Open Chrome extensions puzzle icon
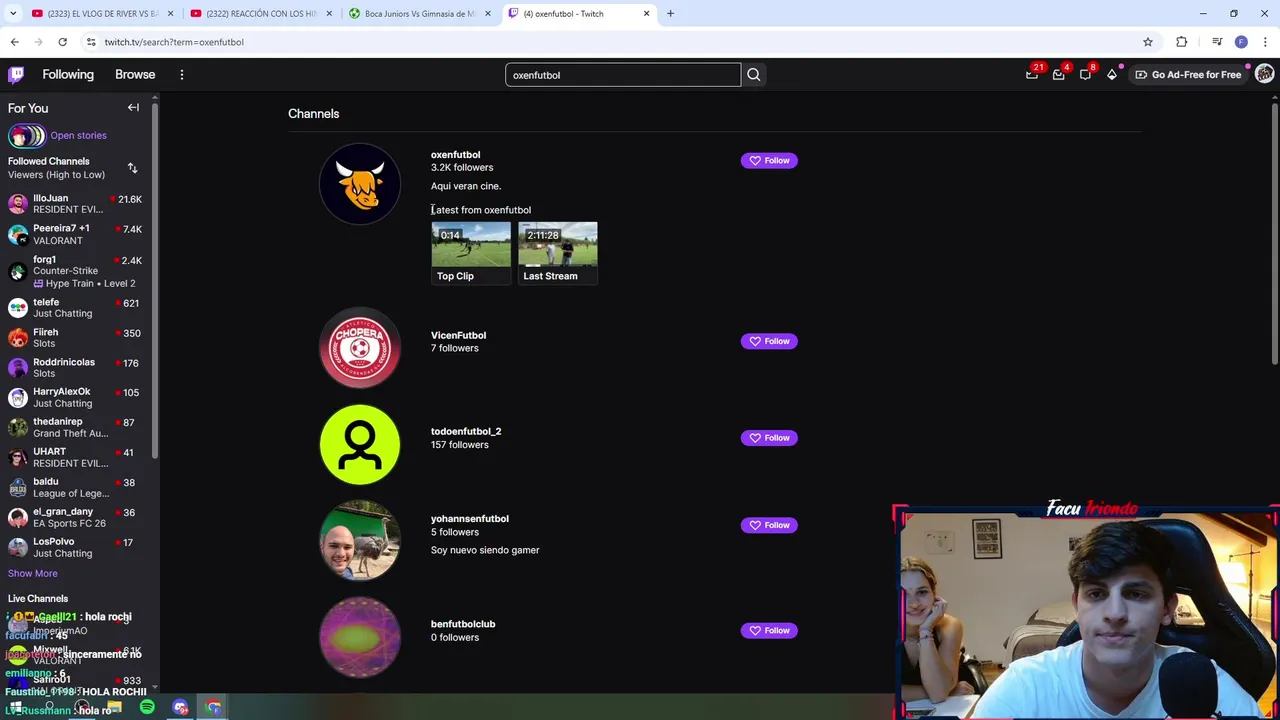This screenshot has width=1280, height=720. [1181, 42]
